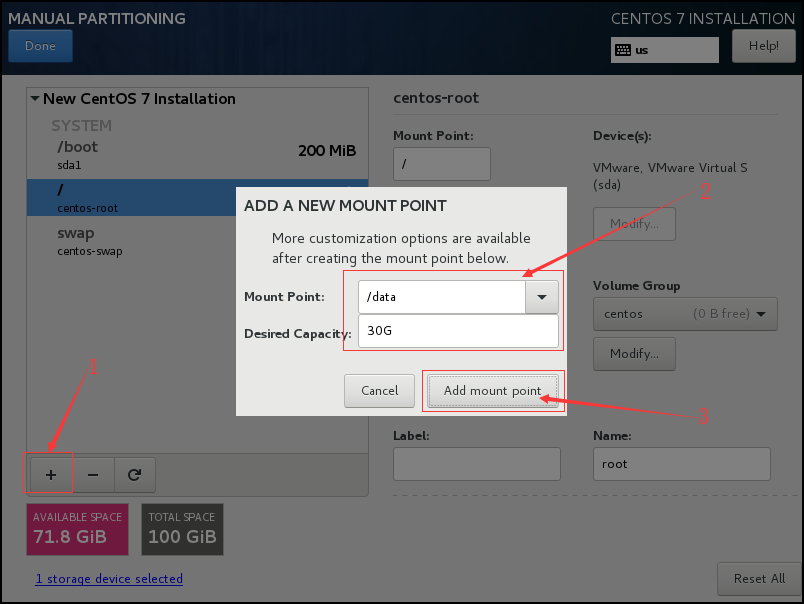Open 1 storage device selected link

point(109,579)
